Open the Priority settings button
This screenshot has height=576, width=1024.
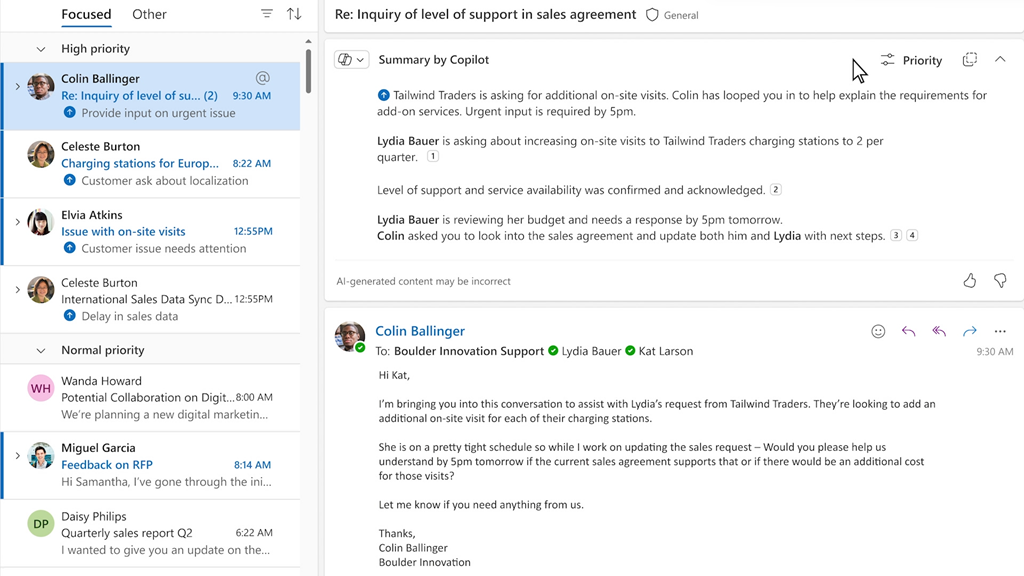pos(911,60)
